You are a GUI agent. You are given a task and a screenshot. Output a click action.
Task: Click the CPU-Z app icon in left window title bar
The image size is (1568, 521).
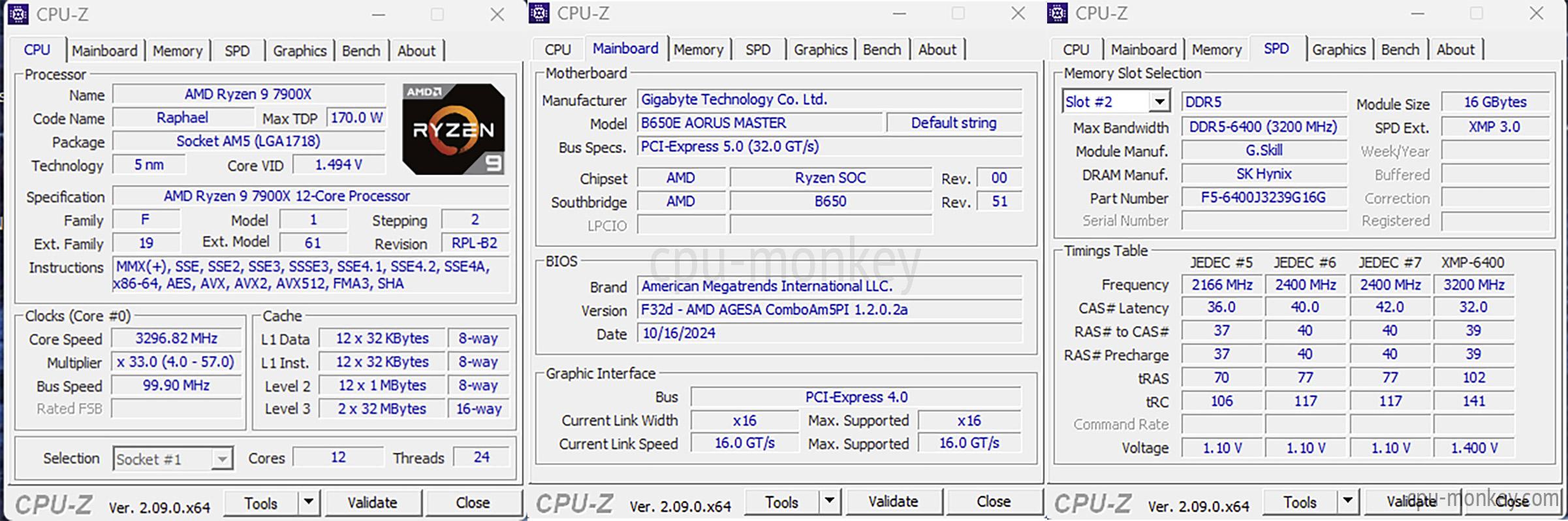click(x=18, y=14)
